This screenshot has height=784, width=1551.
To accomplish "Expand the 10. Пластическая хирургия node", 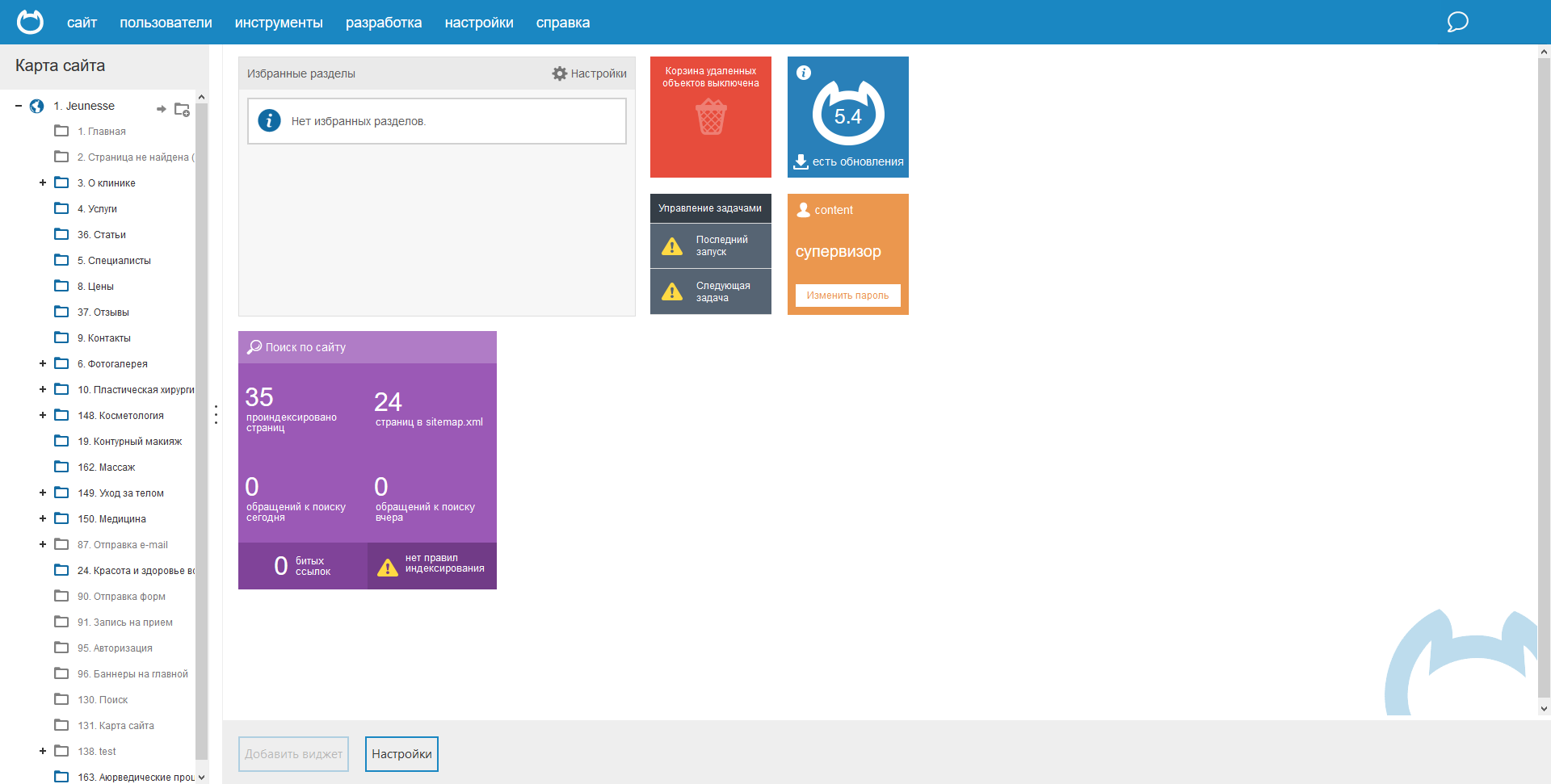I will coord(43,389).
